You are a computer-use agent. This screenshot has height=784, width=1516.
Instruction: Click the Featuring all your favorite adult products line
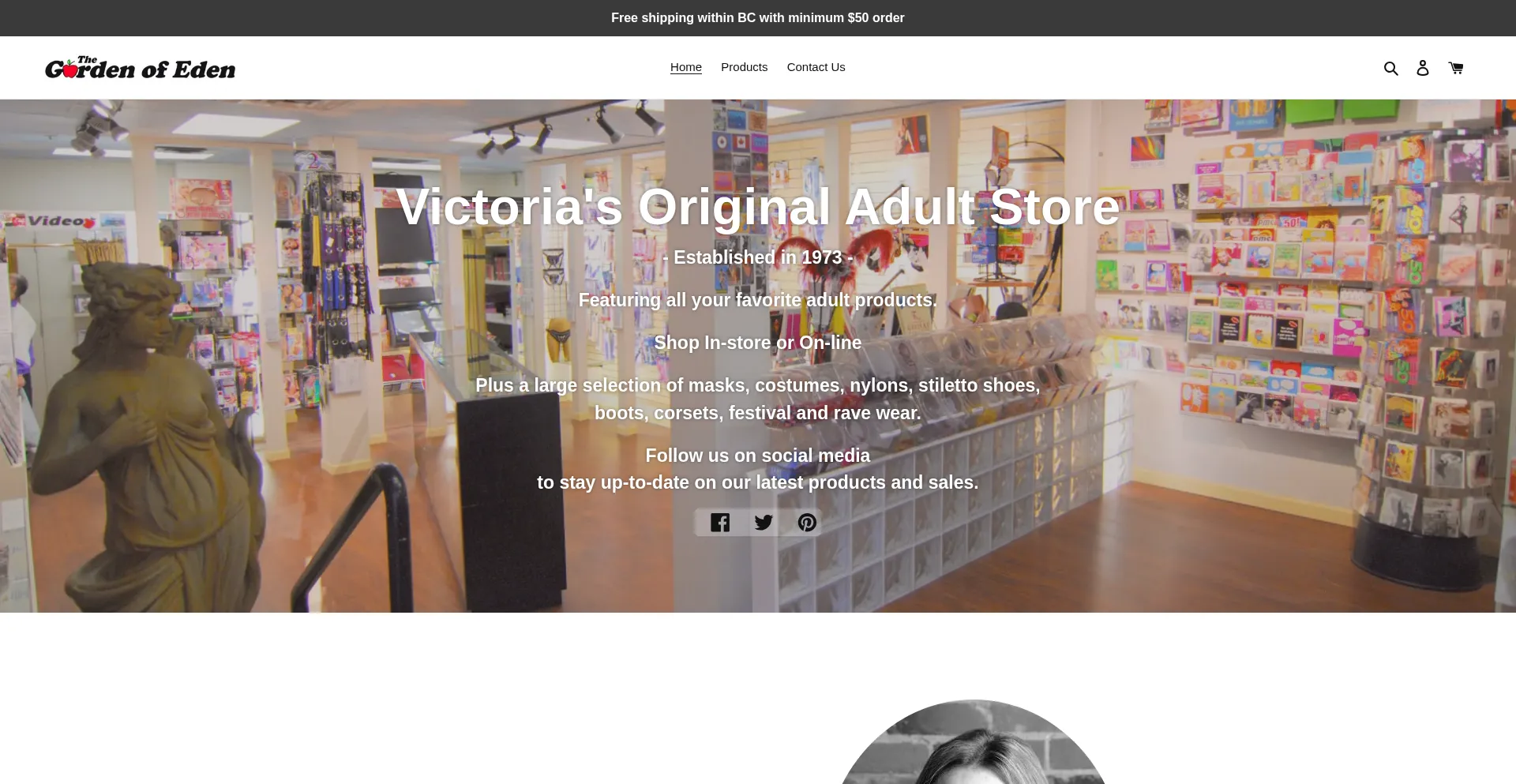point(758,300)
